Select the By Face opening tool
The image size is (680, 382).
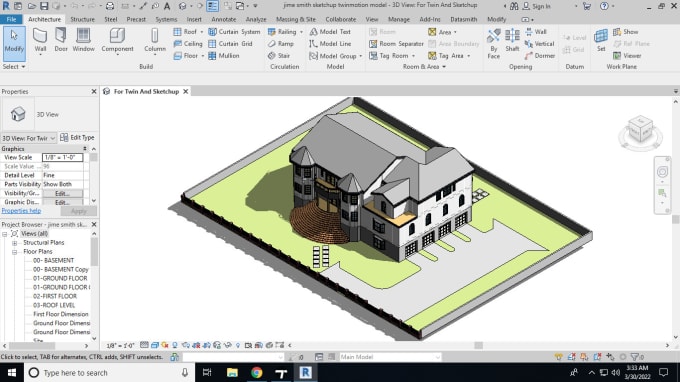click(x=494, y=43)
